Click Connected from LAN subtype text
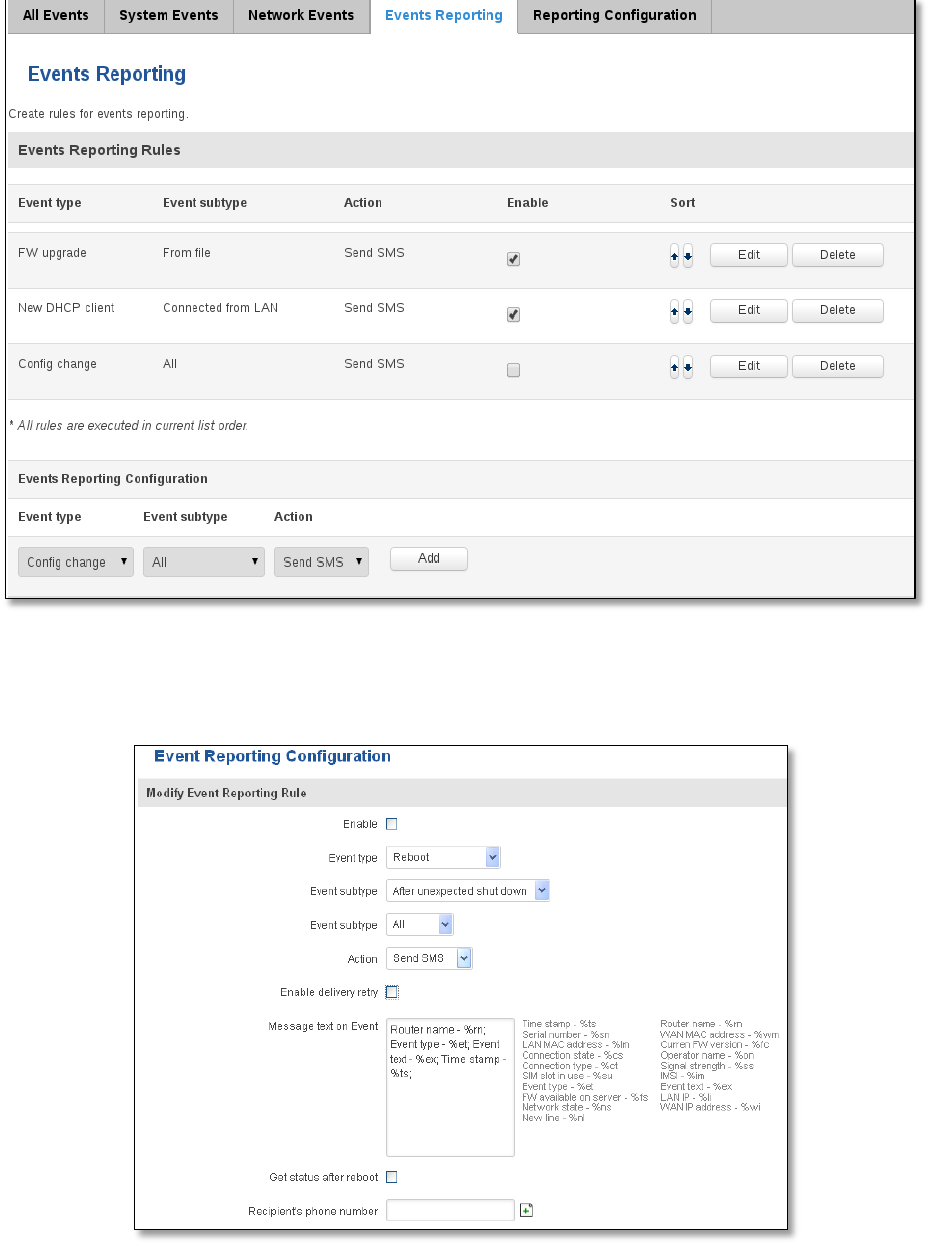 click(221, 308)
